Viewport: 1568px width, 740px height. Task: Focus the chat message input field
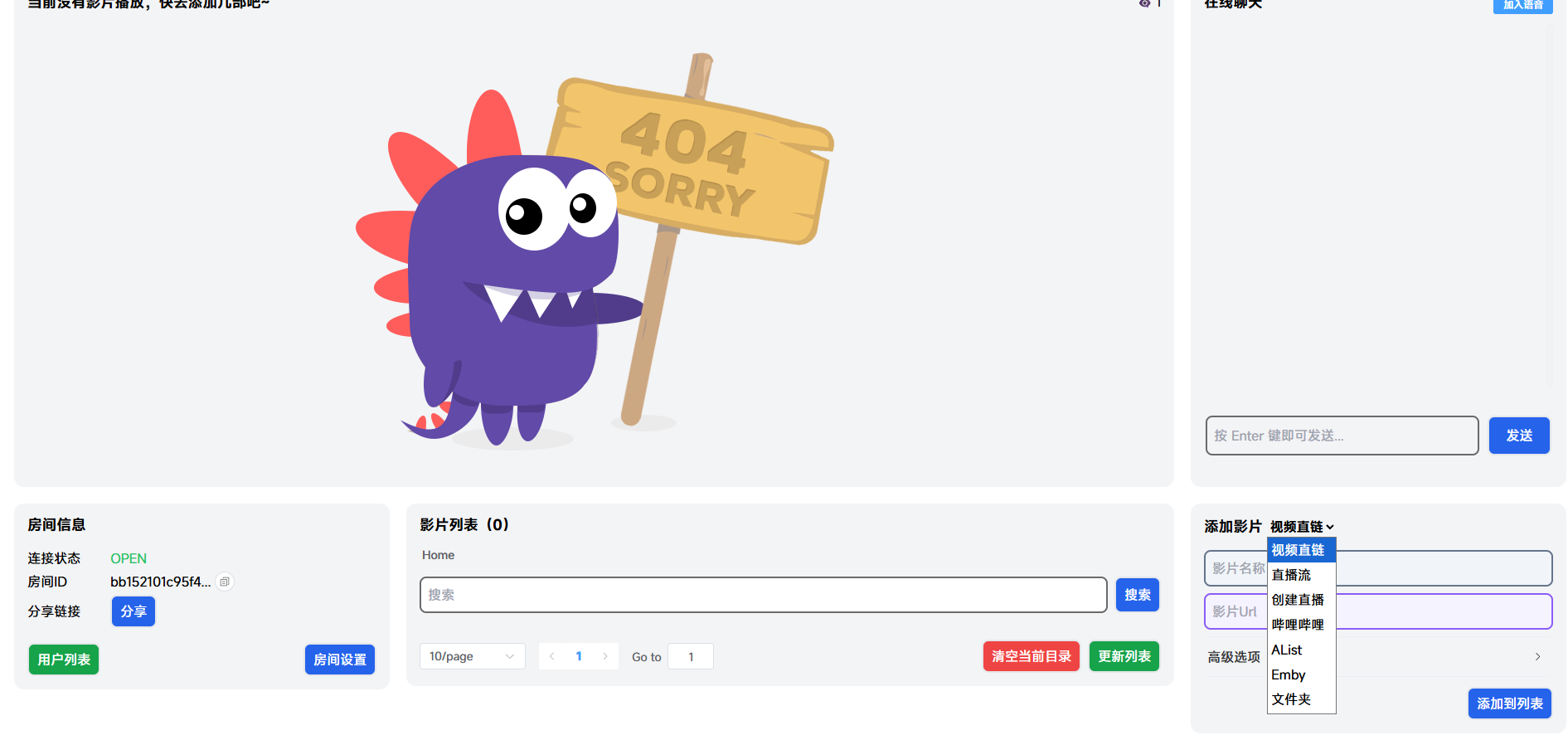coord(1341,436)
